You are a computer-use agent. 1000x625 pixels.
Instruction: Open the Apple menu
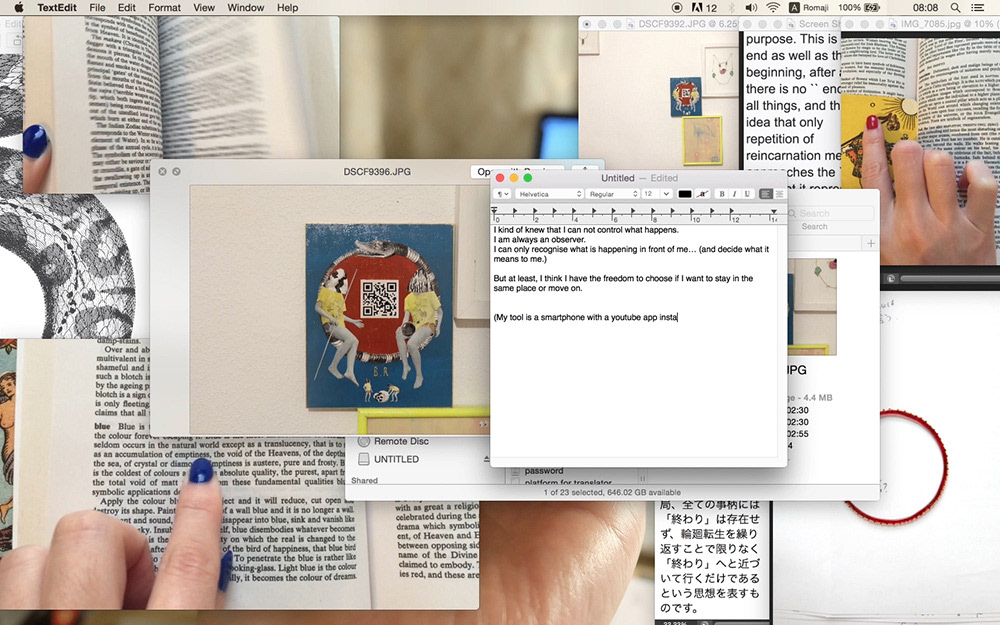(18, 8)
